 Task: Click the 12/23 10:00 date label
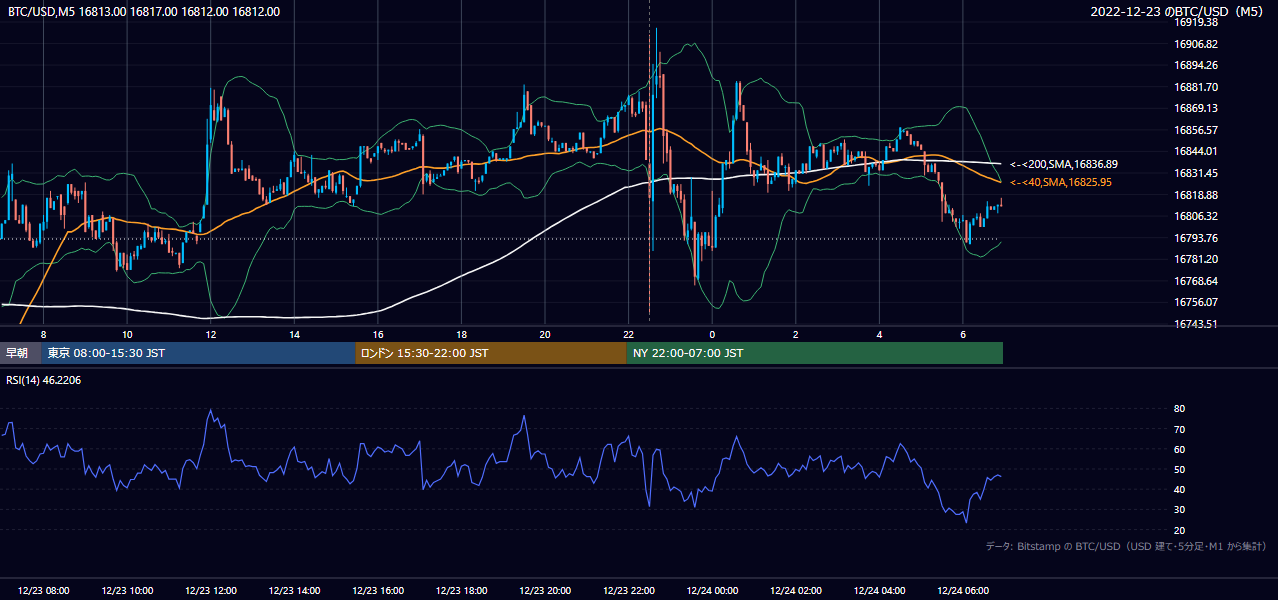127,591
